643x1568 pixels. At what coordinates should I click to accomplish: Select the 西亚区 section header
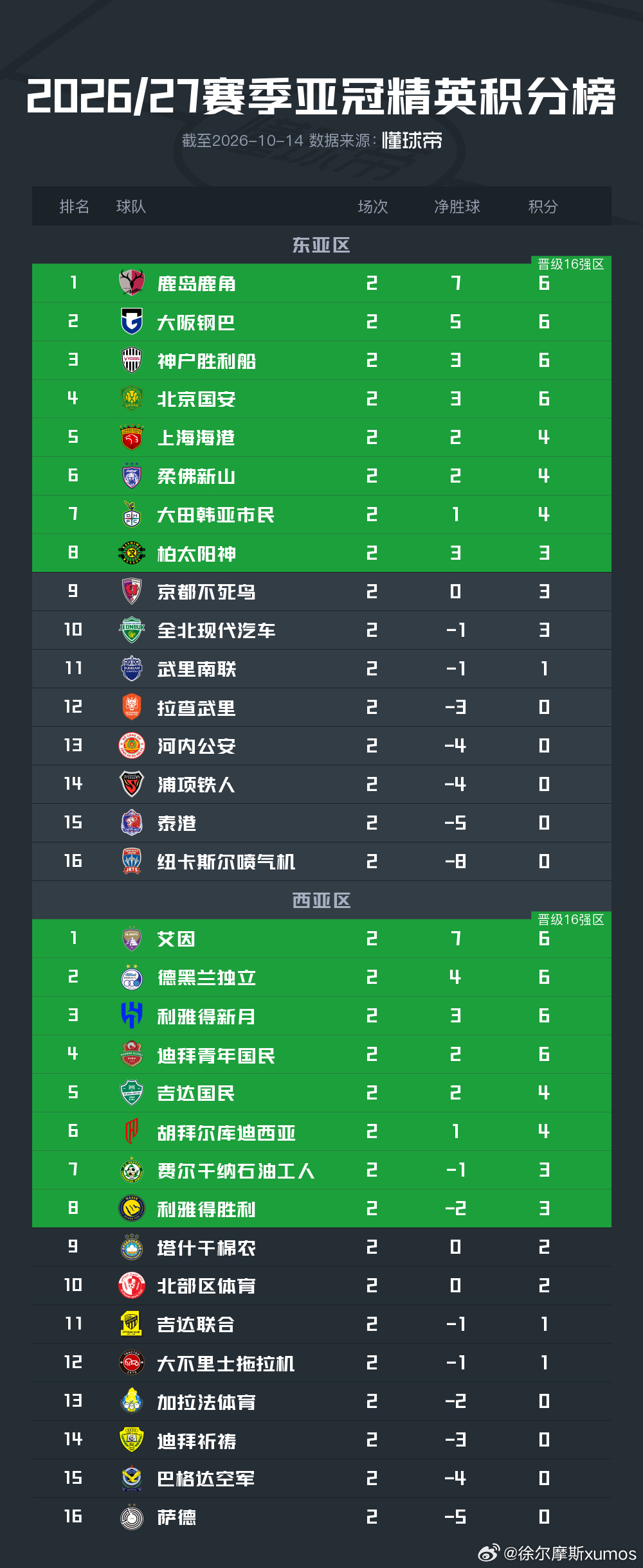pyautogui.click(x=321, y=900)
